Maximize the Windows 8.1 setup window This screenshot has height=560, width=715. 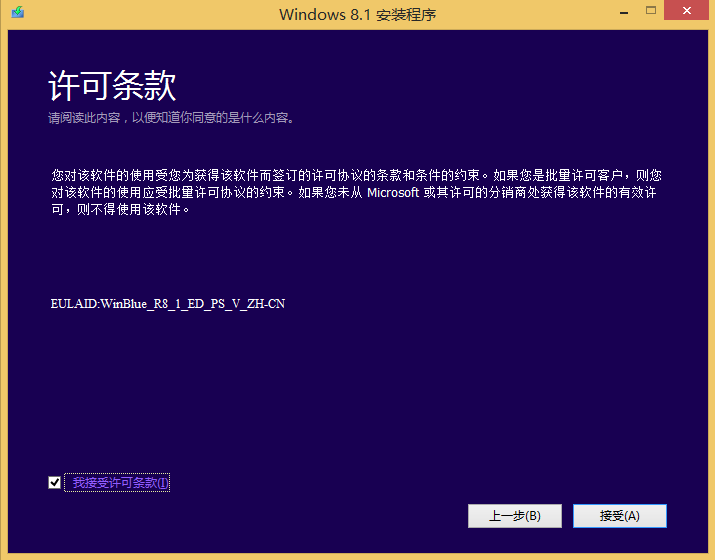pyautogui.click(x=651, y=10)
